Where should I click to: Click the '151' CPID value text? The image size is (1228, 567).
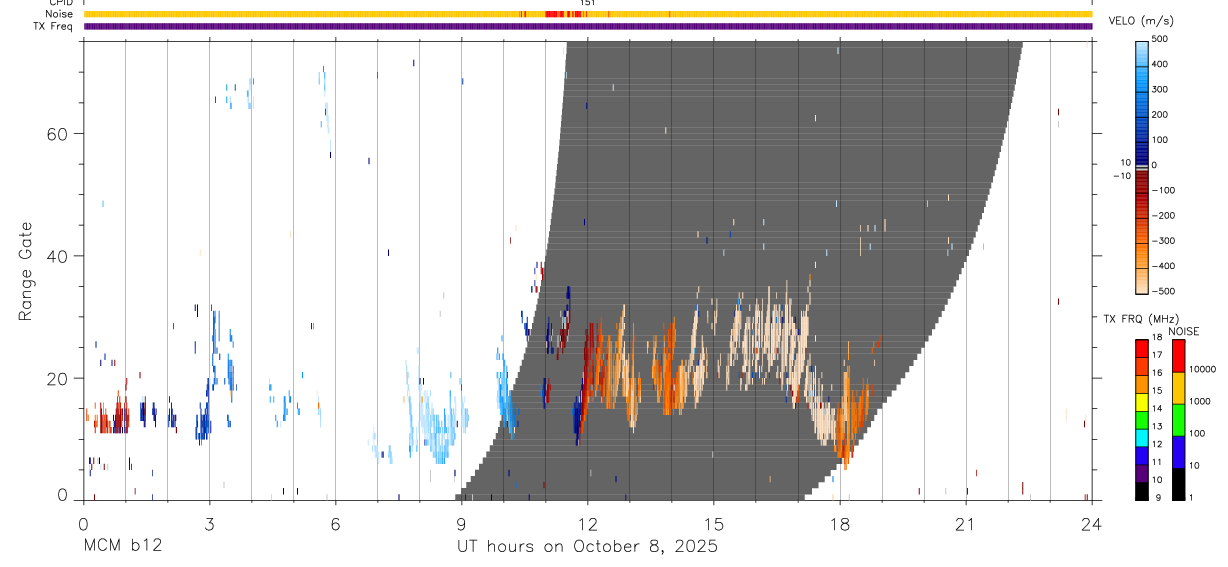588,3
